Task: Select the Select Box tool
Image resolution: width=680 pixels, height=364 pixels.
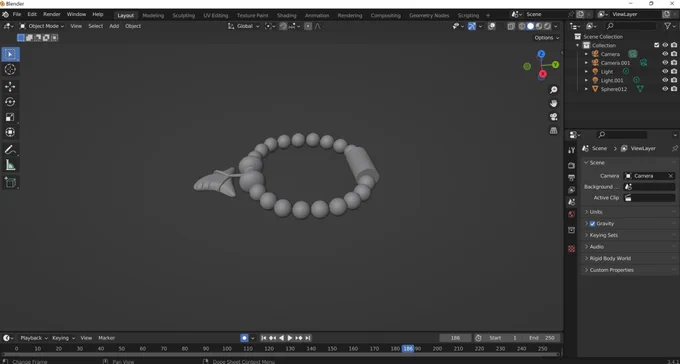Action: click(10, 54)
